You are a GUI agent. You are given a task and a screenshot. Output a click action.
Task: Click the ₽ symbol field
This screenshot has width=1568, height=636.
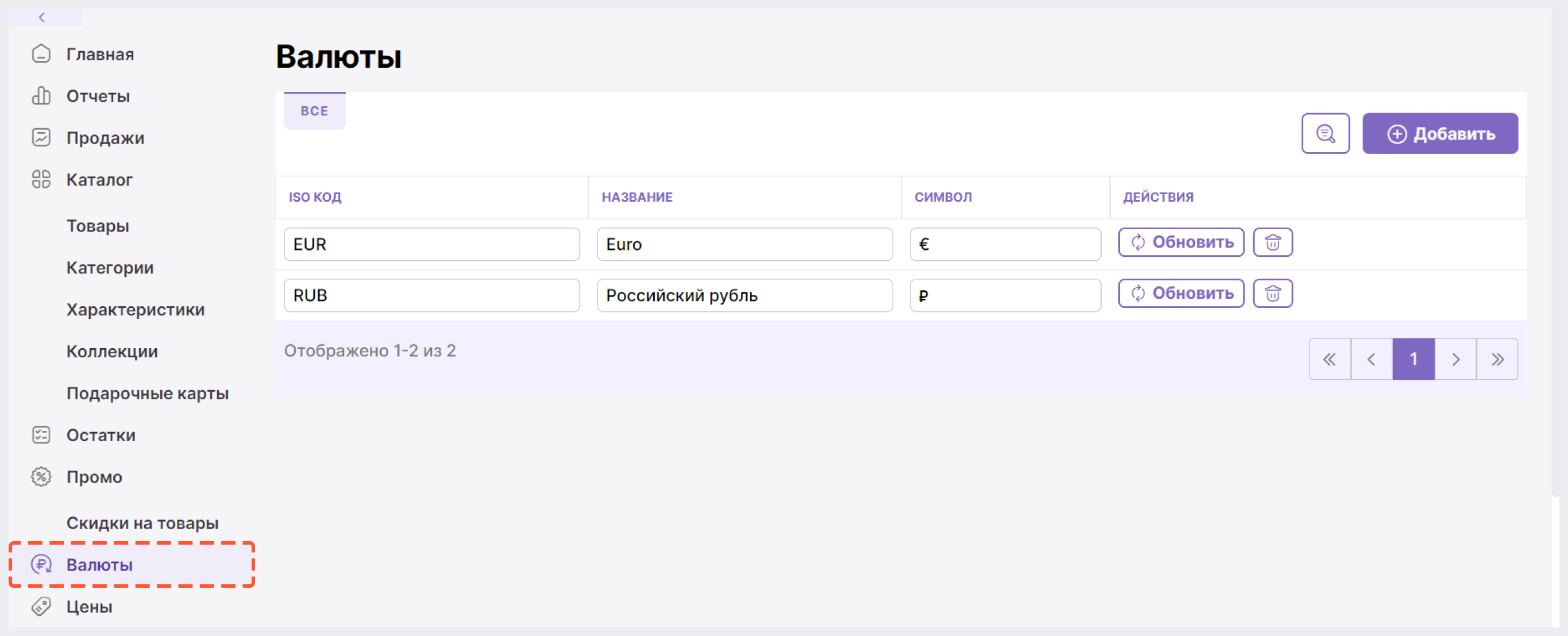pyautogui.click(x=1005, y=295)
